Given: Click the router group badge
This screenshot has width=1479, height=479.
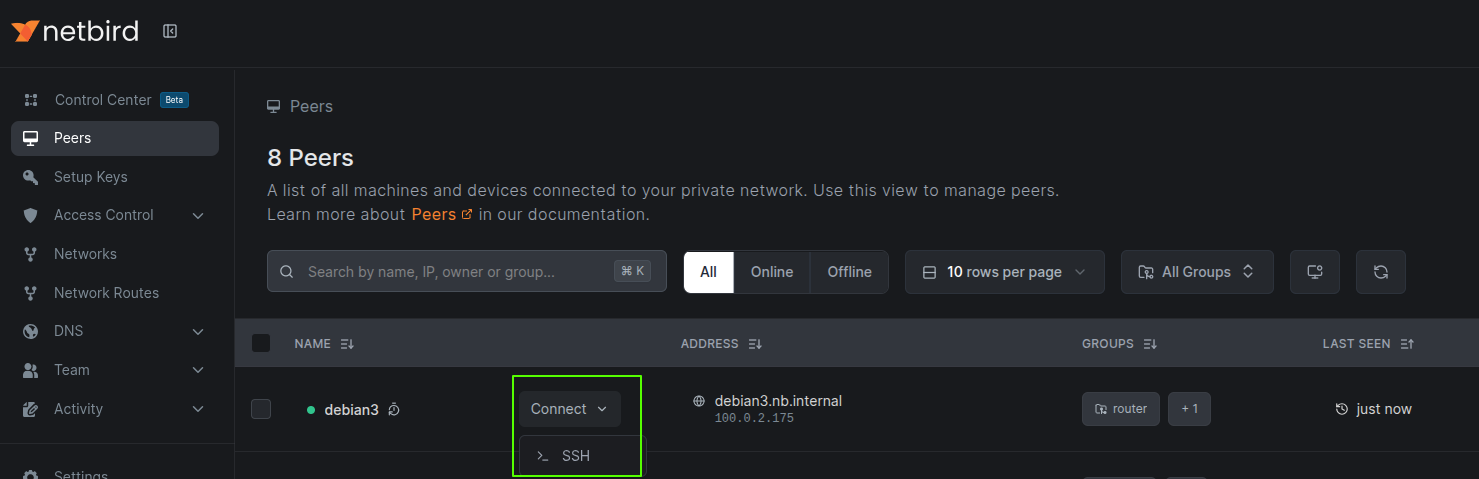Looking at the screenshot, I should tap(1120, 409).
